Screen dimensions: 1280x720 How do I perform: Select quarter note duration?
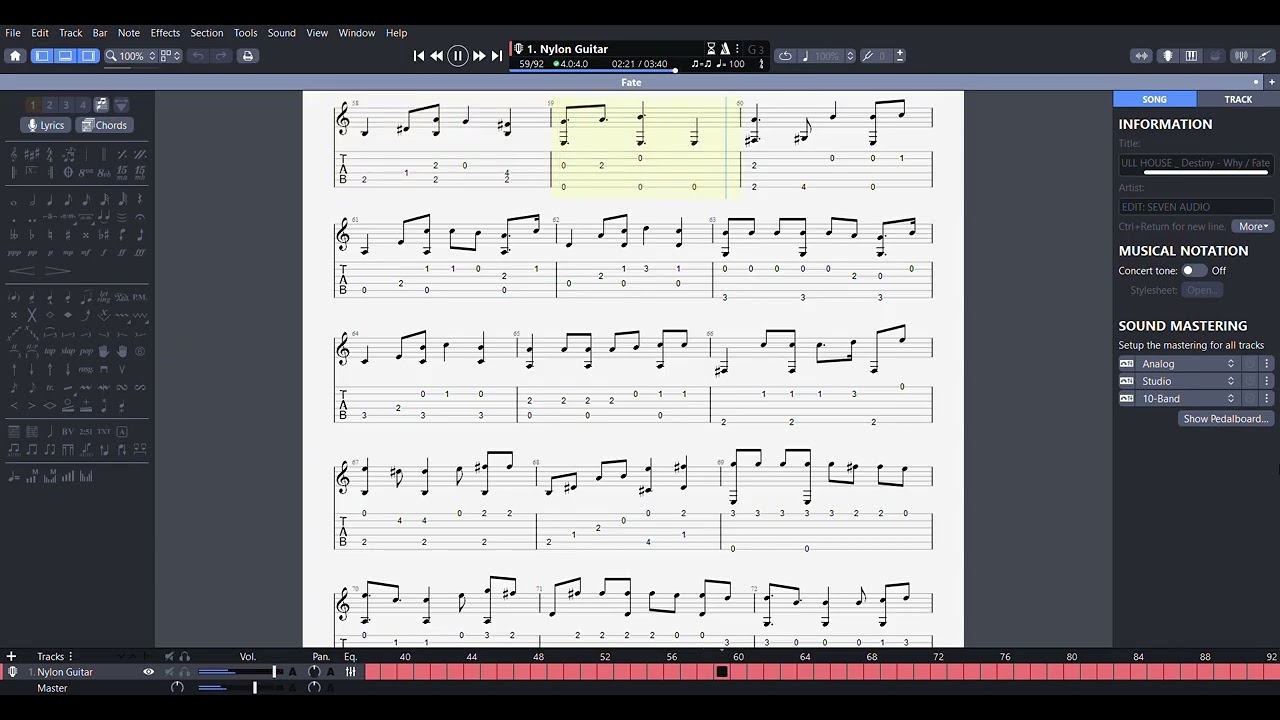tap(50, 201)
